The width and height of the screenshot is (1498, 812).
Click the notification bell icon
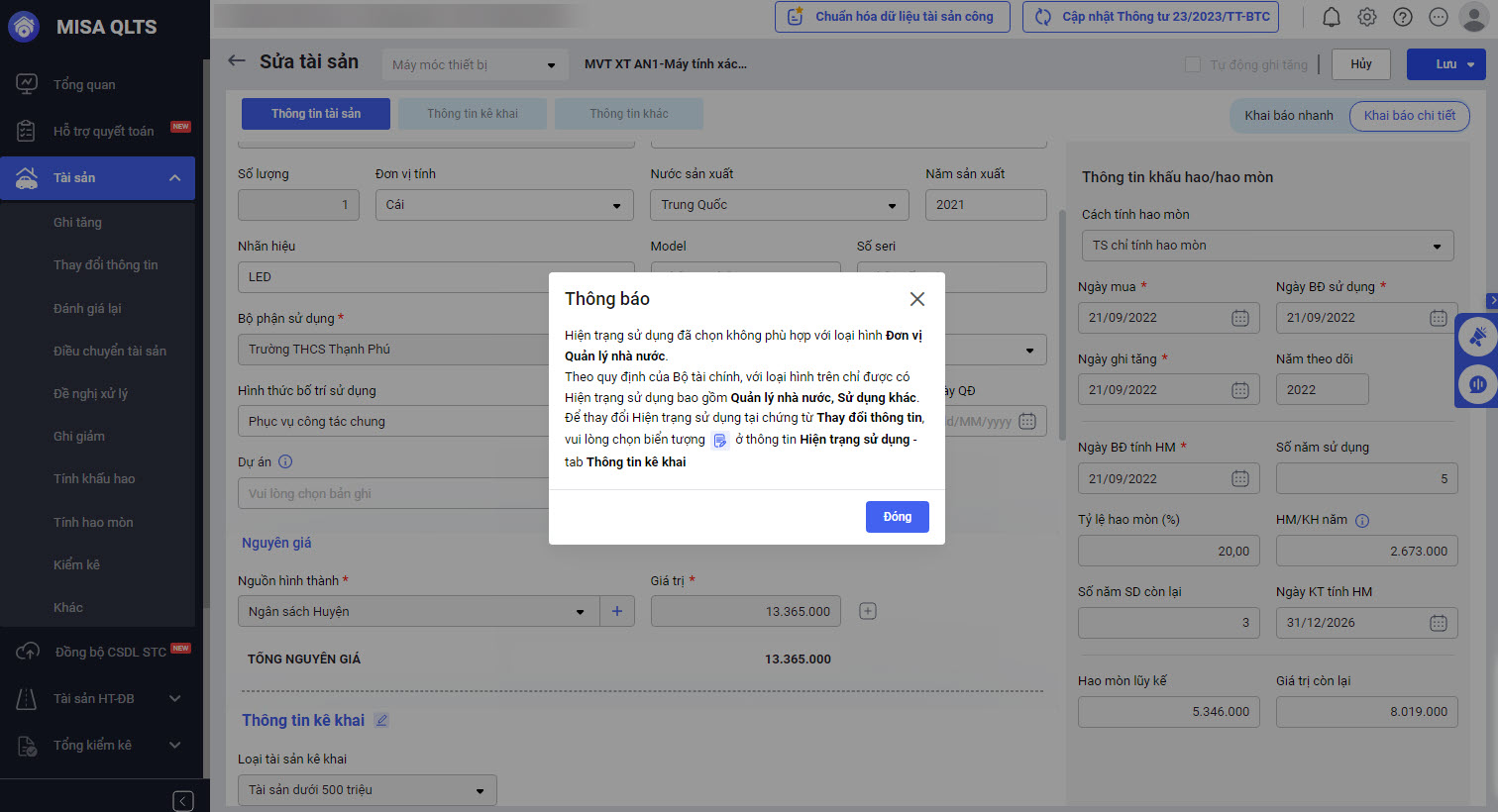tap(1332, 17)
